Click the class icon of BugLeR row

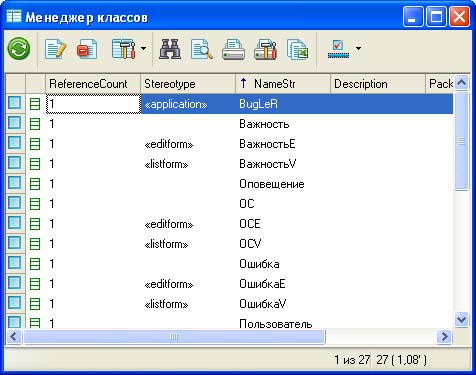click(x=35, y=104)
